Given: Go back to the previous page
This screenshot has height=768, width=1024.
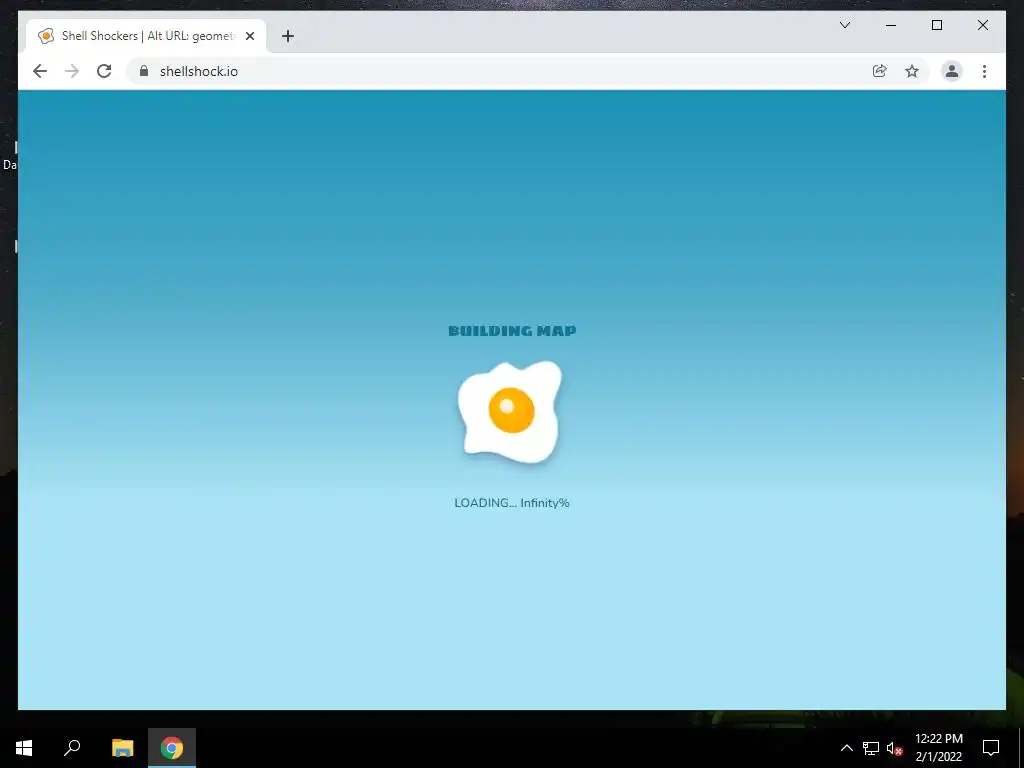Looking at the screenshot, I should [x=40, y=71].
